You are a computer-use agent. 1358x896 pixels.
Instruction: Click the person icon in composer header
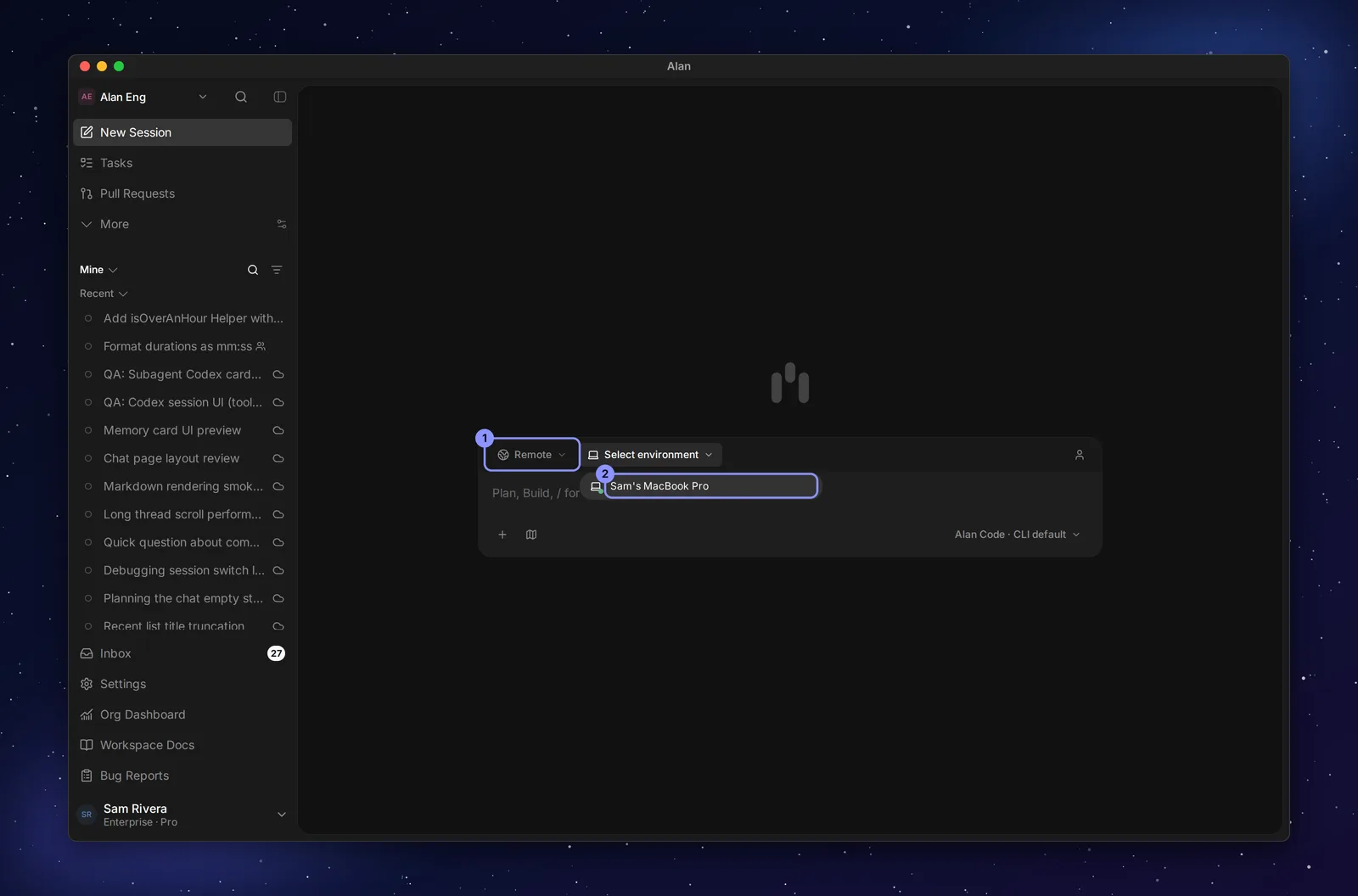[x=1080, y=455]
